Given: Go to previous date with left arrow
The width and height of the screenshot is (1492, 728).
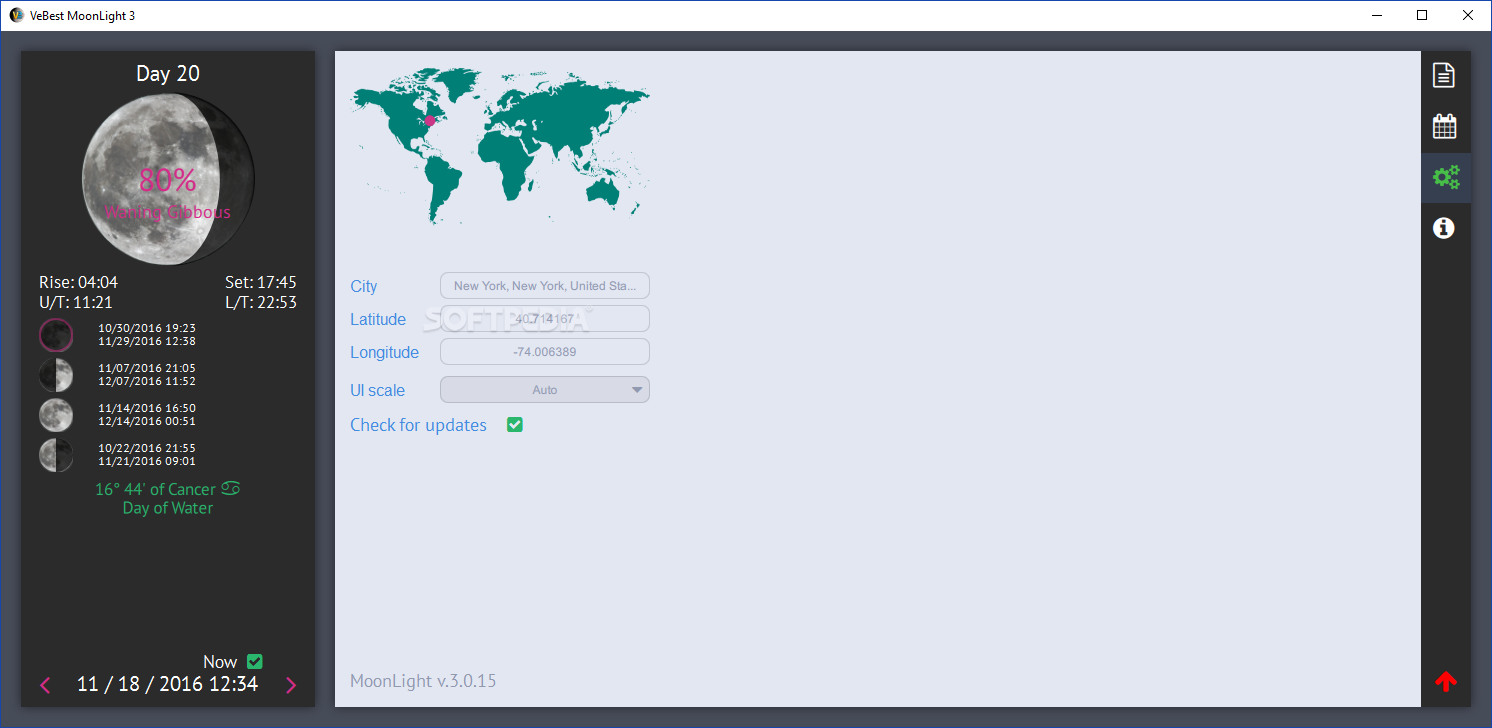Looking at the screenshot, I should pyautogui.click(x=45, y=685).
